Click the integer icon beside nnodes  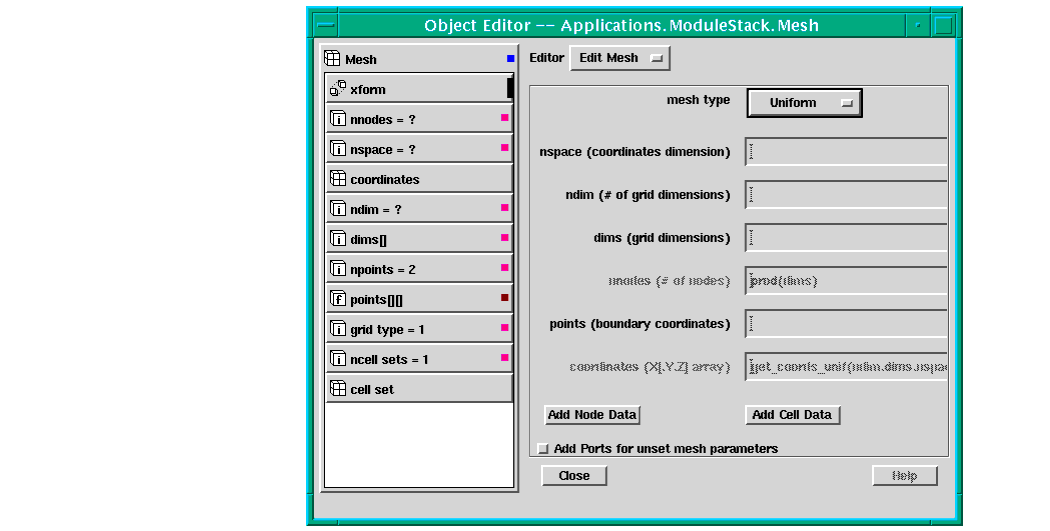coord(338,119)
